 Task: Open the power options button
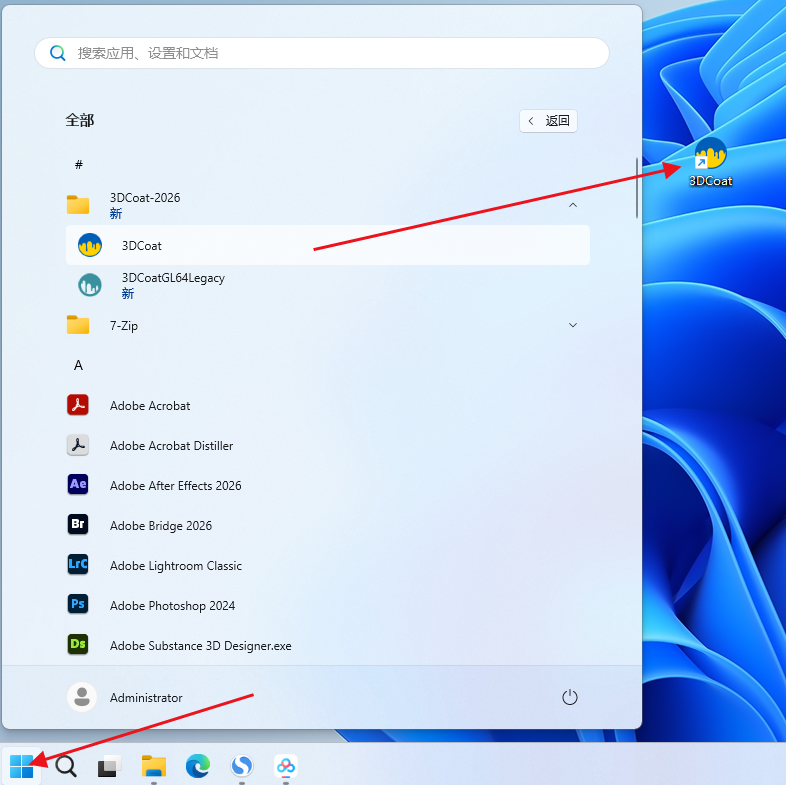[x=569, y=697]
